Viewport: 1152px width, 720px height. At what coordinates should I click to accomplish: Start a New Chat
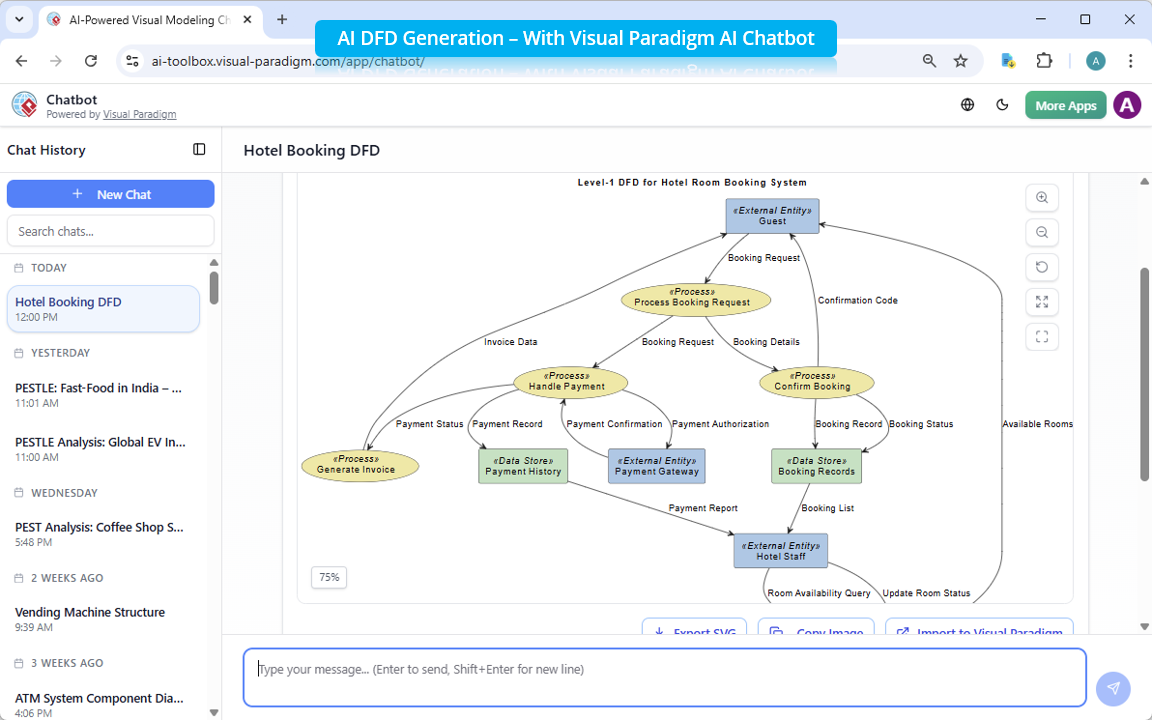110,193
